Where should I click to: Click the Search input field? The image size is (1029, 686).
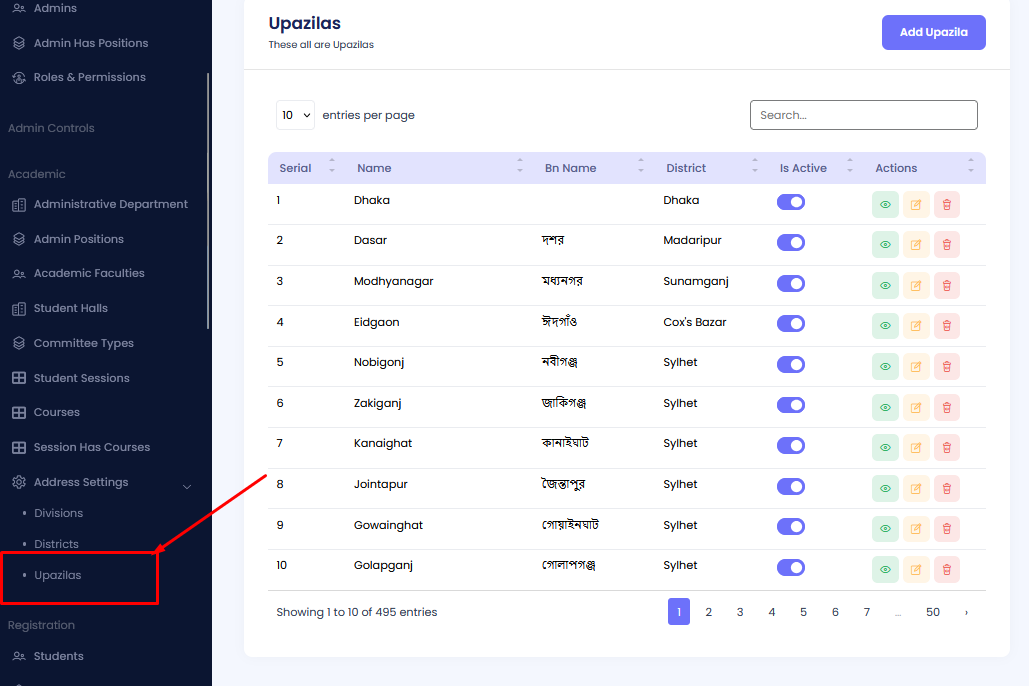click(863, 115)
